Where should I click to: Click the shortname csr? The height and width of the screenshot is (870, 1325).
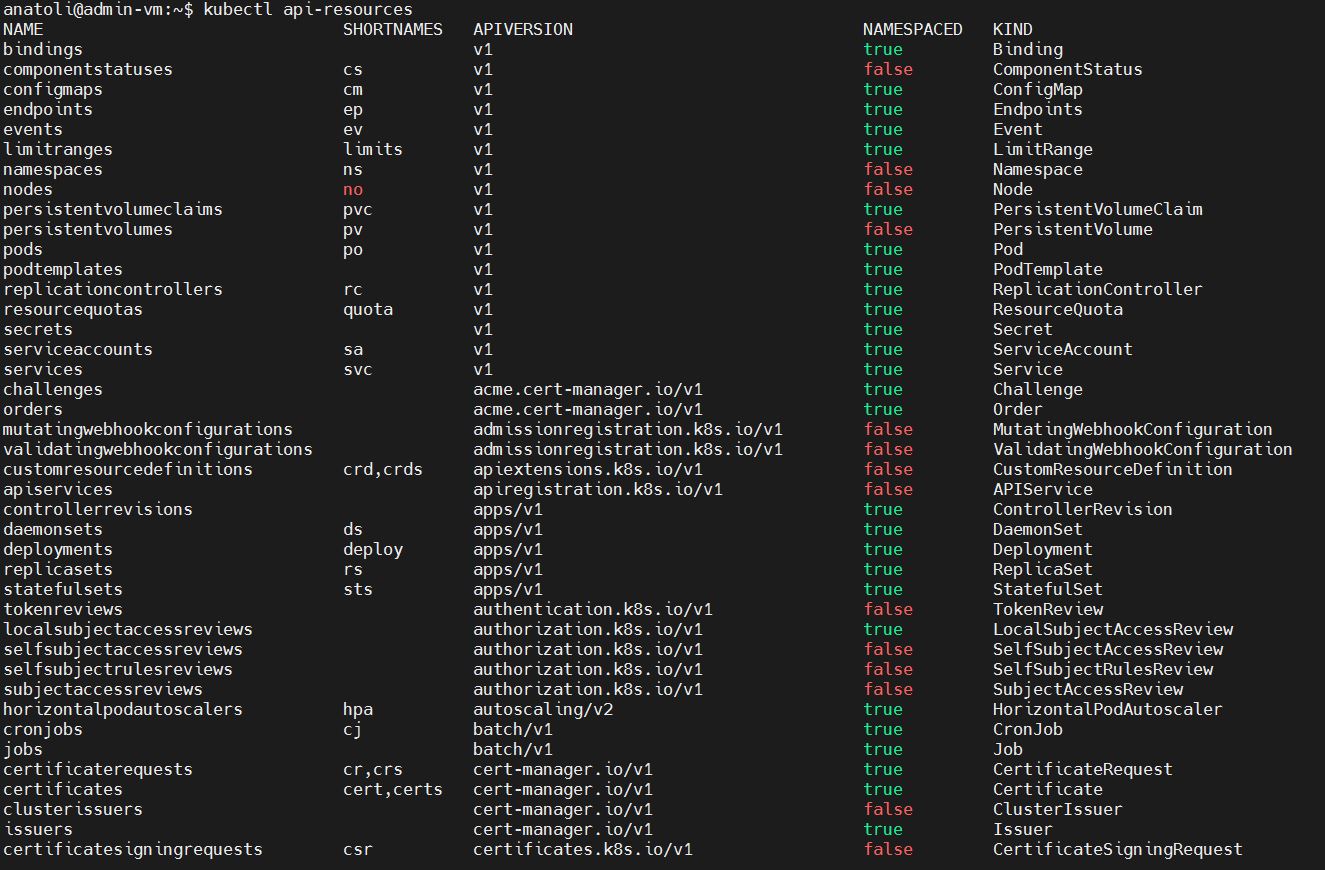click(356, 849)
